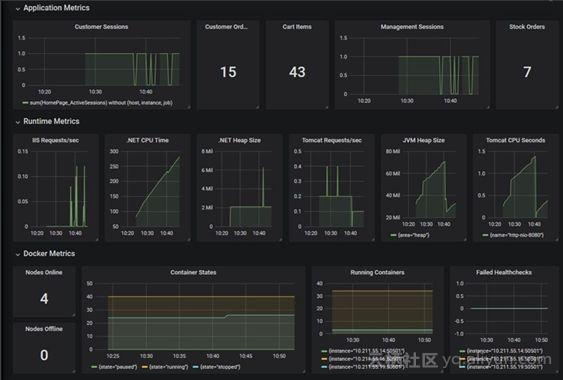Open the green swatch of the heap area legend

tap(394, 235)
